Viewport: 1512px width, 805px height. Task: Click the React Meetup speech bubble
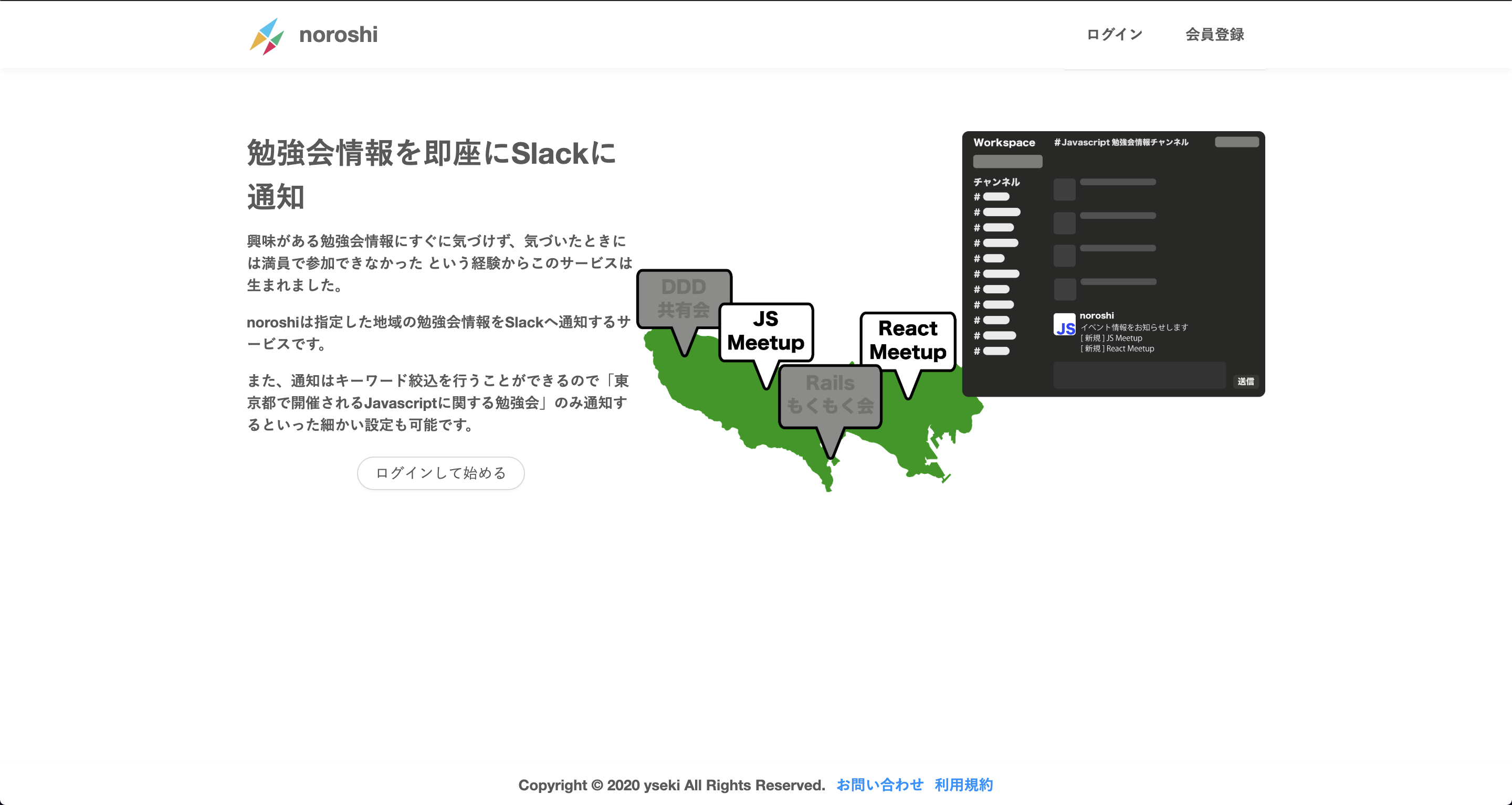click(907, 342)
